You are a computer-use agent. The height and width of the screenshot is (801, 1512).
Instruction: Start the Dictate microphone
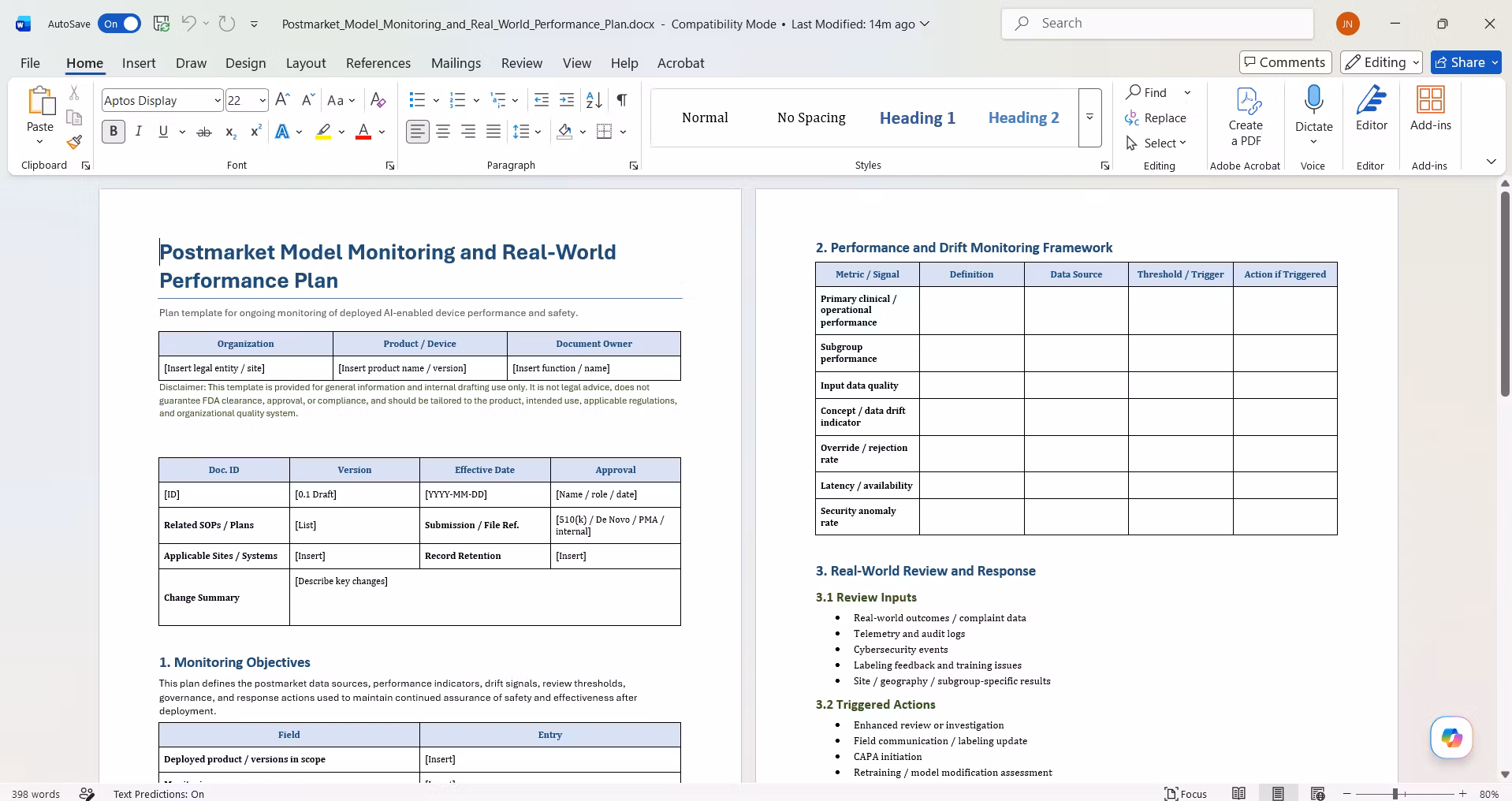pos(1313,100)
